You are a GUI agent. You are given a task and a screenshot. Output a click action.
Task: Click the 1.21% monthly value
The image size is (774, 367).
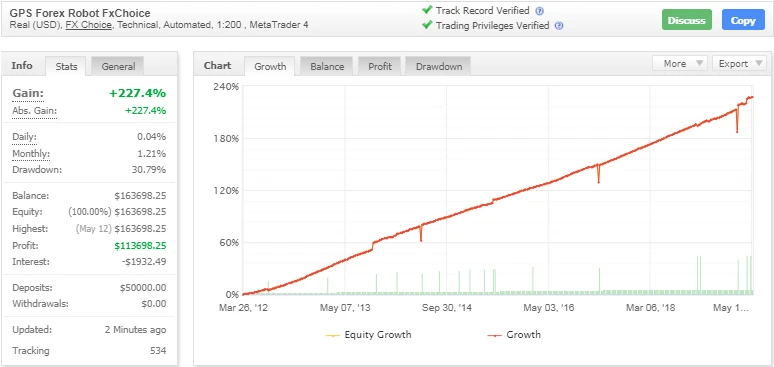coord(152,154)
